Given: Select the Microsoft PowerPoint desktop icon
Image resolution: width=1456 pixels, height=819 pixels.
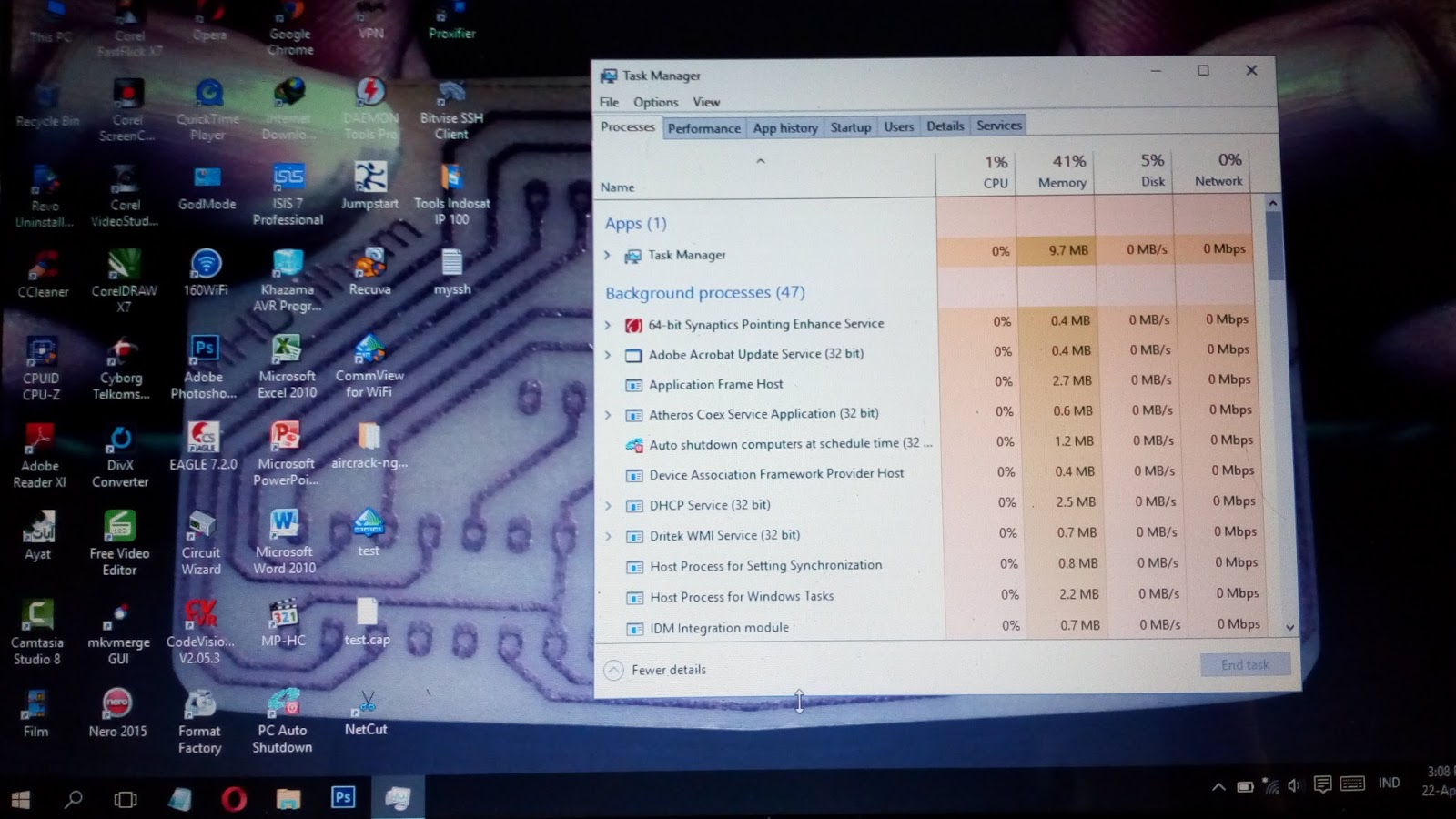Looking at the screenshot, I should coord(286,454).
